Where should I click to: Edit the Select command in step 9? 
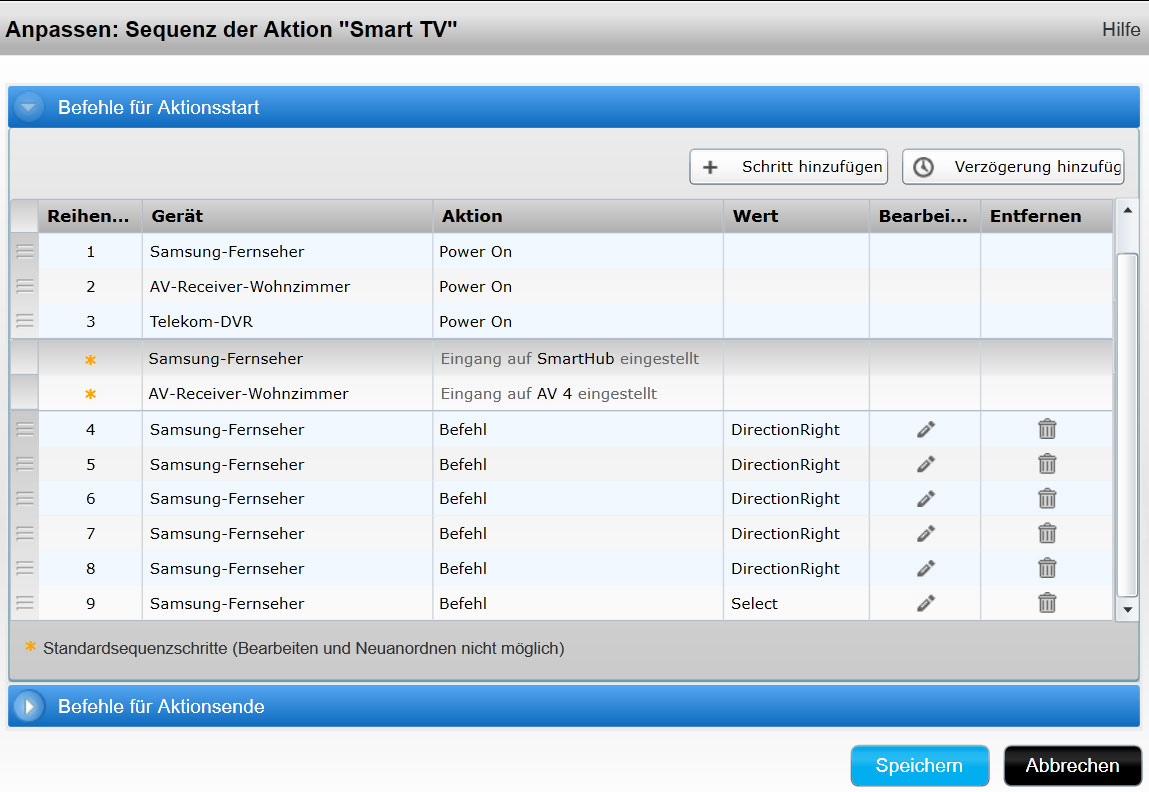(926, 603)
